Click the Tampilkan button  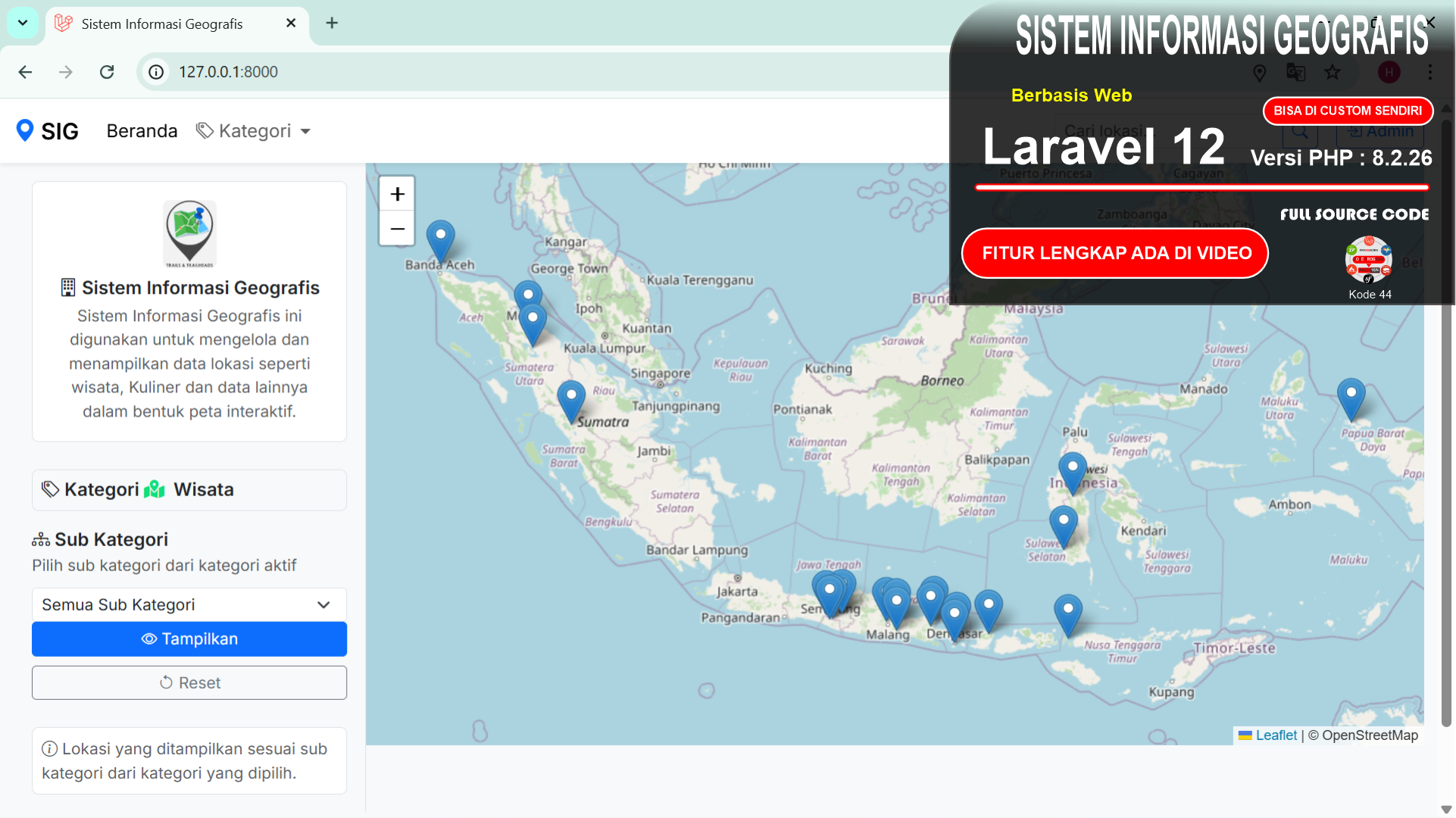189,639
